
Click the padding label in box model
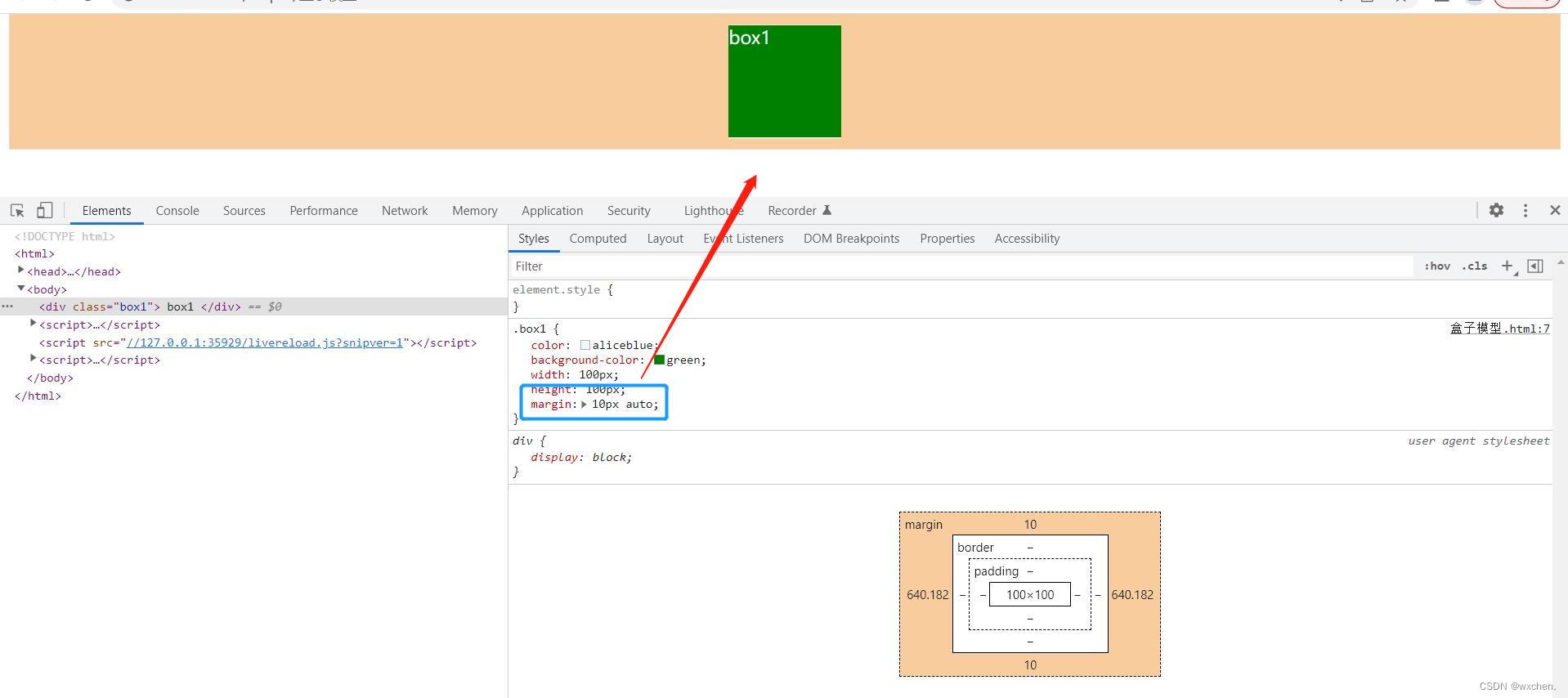point(996,571)
